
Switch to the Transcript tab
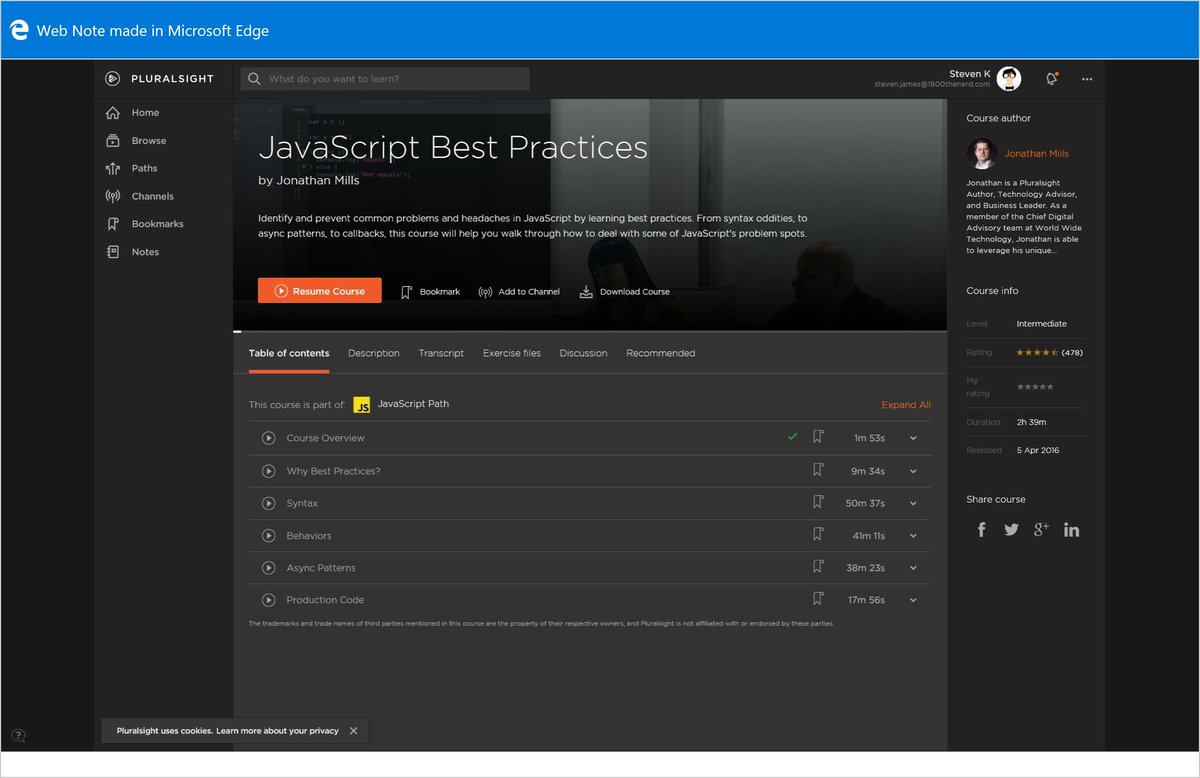pos(441,353)
